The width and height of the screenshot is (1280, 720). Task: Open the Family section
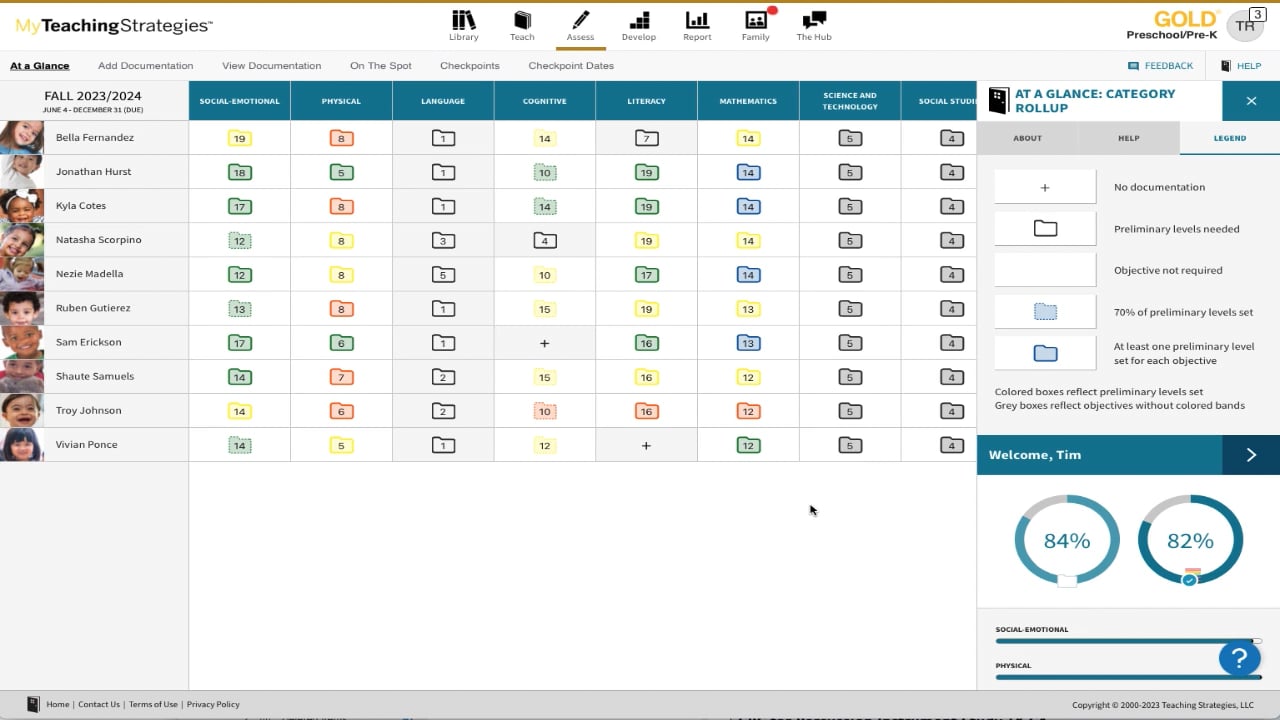[x=756, y=26]
